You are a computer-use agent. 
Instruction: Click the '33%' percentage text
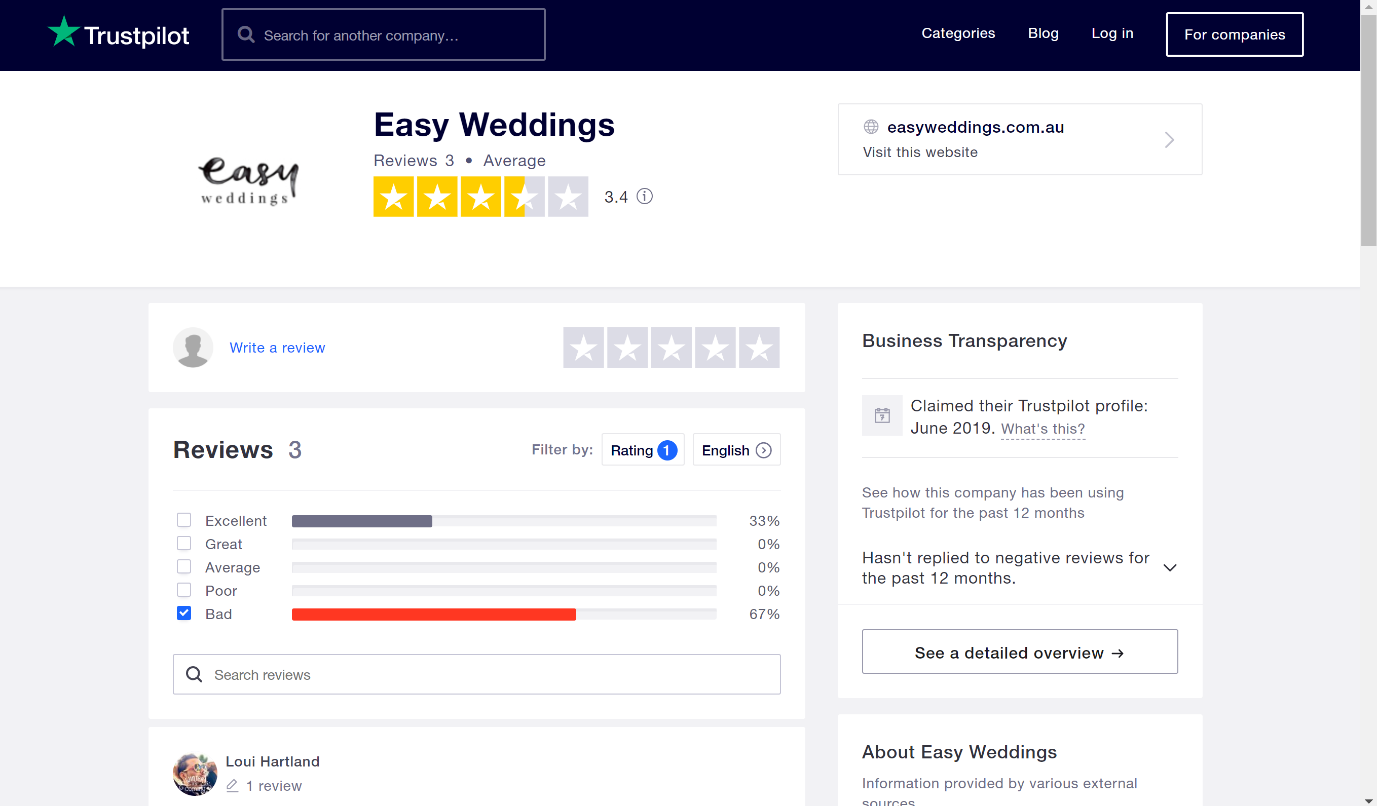[764, 521]
